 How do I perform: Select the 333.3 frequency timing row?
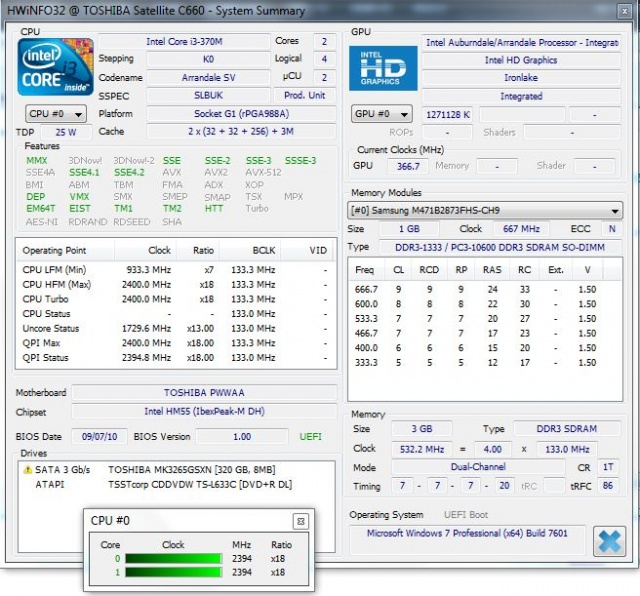pos(485,362)
